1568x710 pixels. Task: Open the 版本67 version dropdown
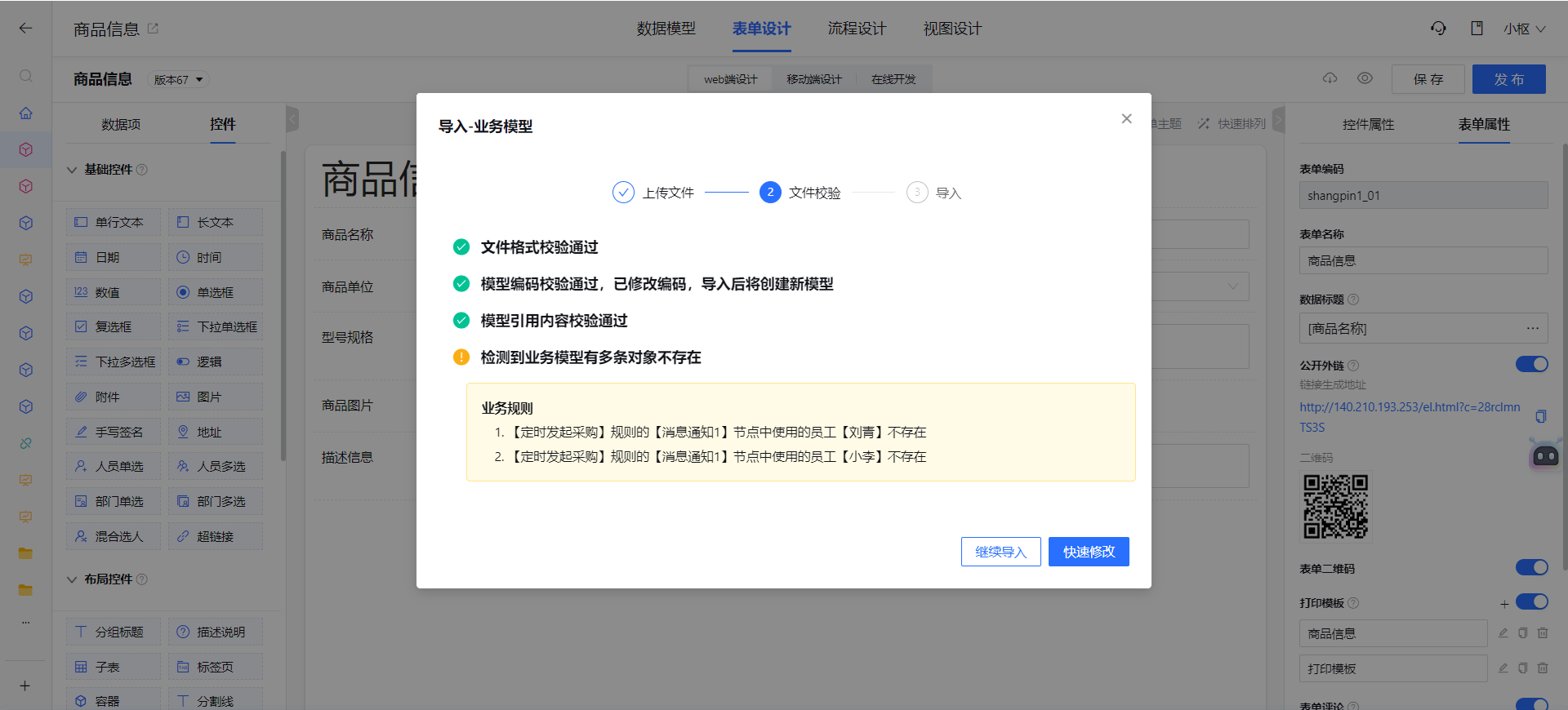178,79
